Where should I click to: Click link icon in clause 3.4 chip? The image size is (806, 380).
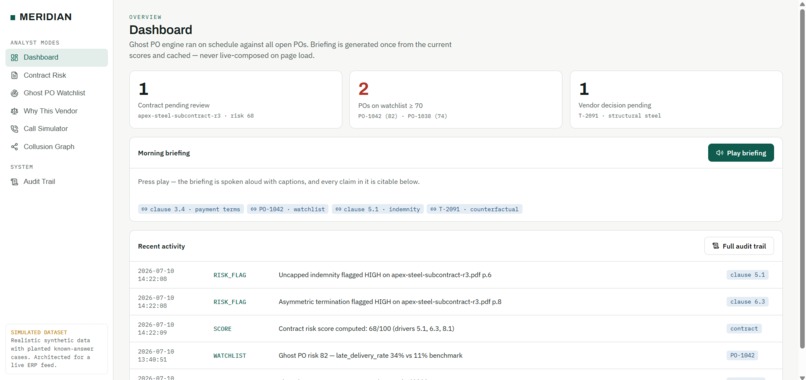pos(144,209)
